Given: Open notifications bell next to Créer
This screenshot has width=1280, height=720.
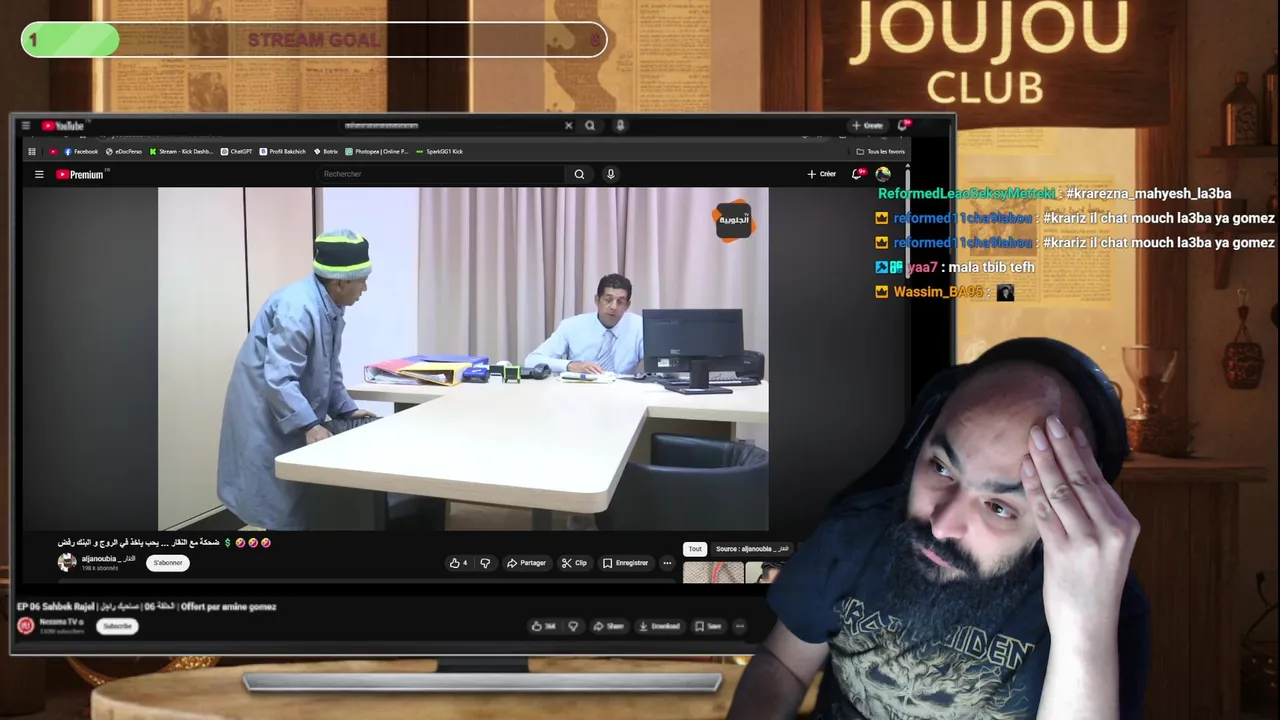Looking at the screenshot, I should (857, 174).
